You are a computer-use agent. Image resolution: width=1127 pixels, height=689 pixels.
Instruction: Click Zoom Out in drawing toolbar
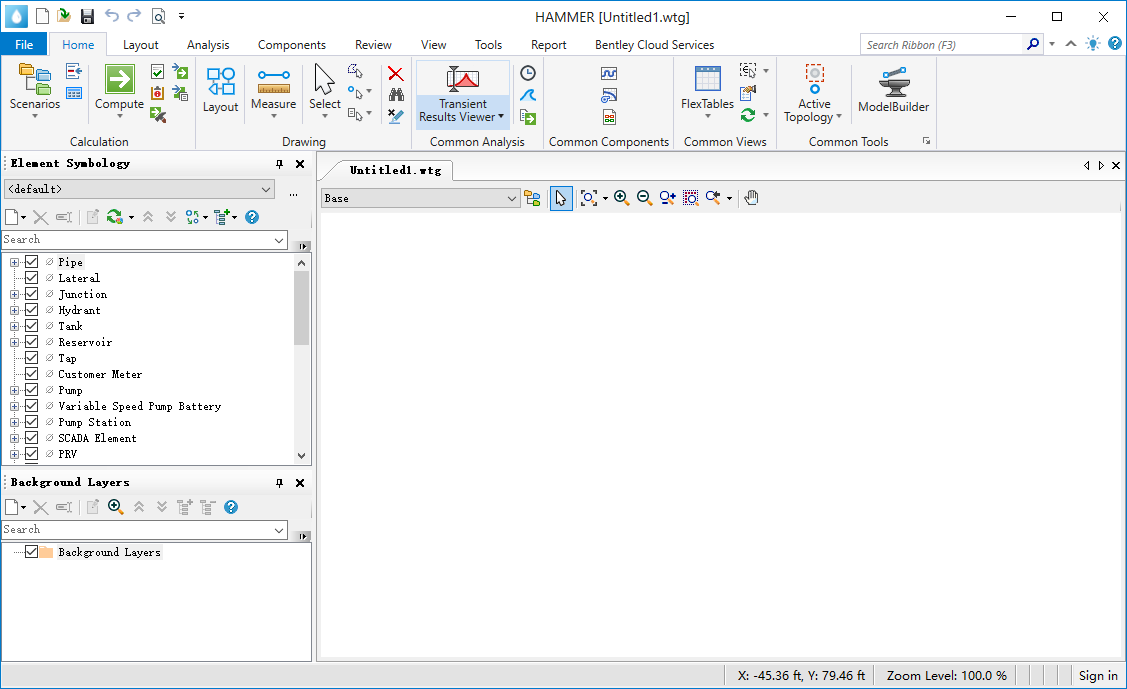(644, 198)
